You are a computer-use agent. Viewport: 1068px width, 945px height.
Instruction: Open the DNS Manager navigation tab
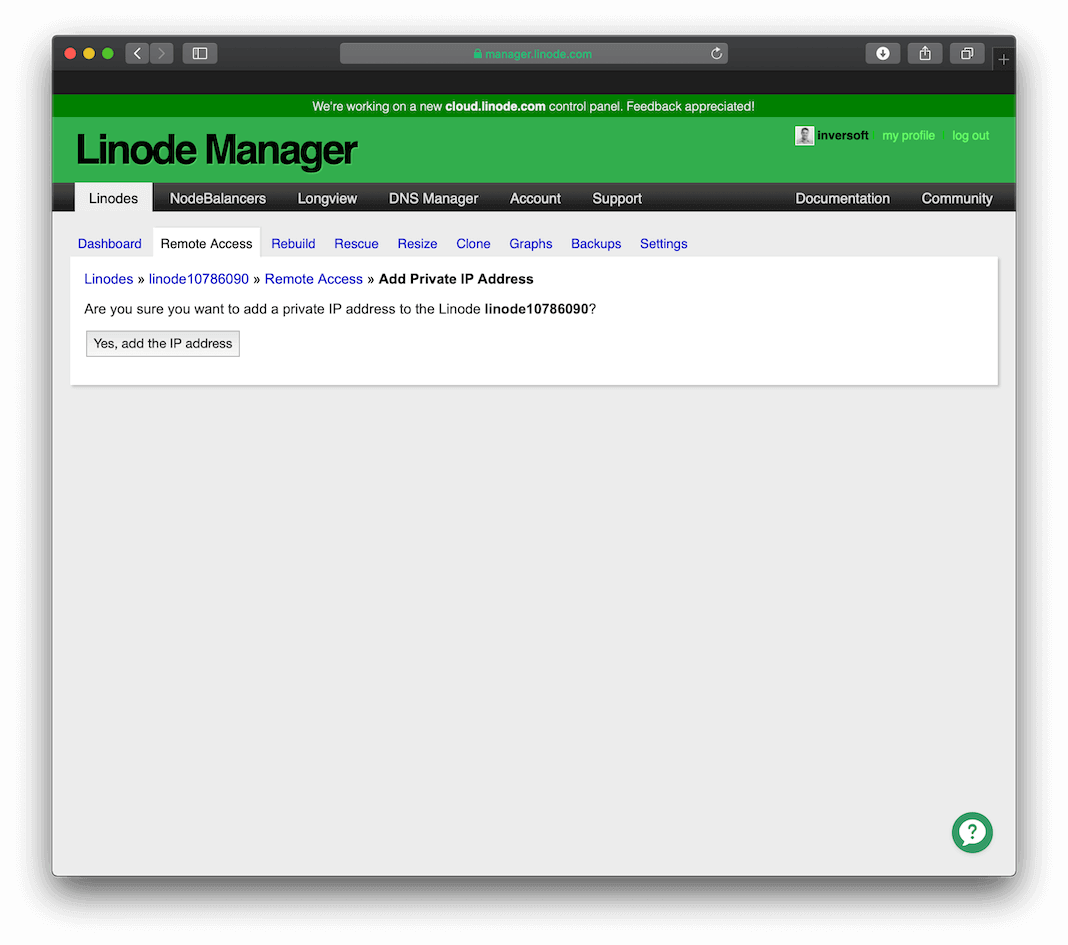pyautogui.click(x=433, y=198)
